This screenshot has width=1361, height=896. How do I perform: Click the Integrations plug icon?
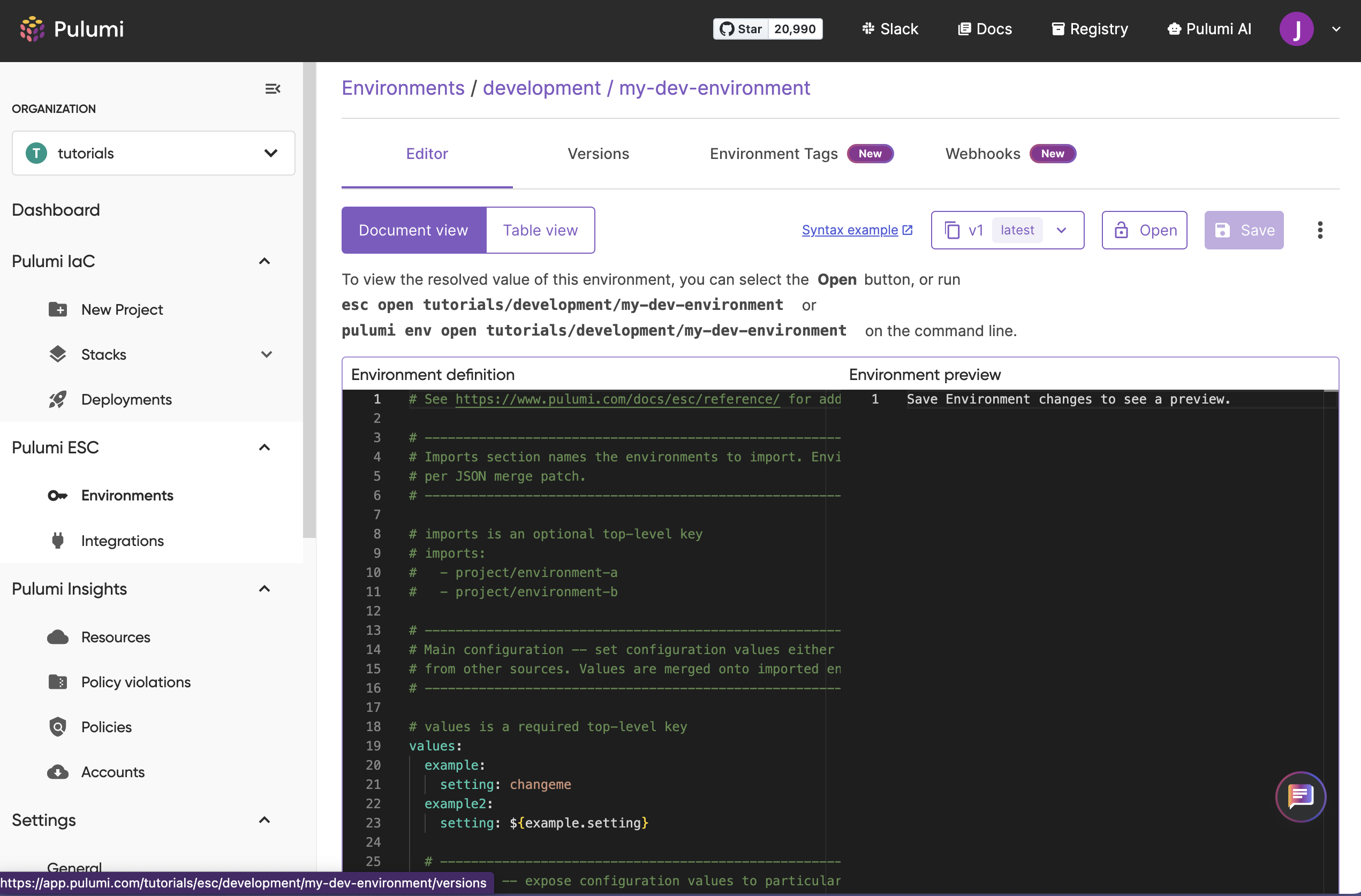click(x=58, y=541)
